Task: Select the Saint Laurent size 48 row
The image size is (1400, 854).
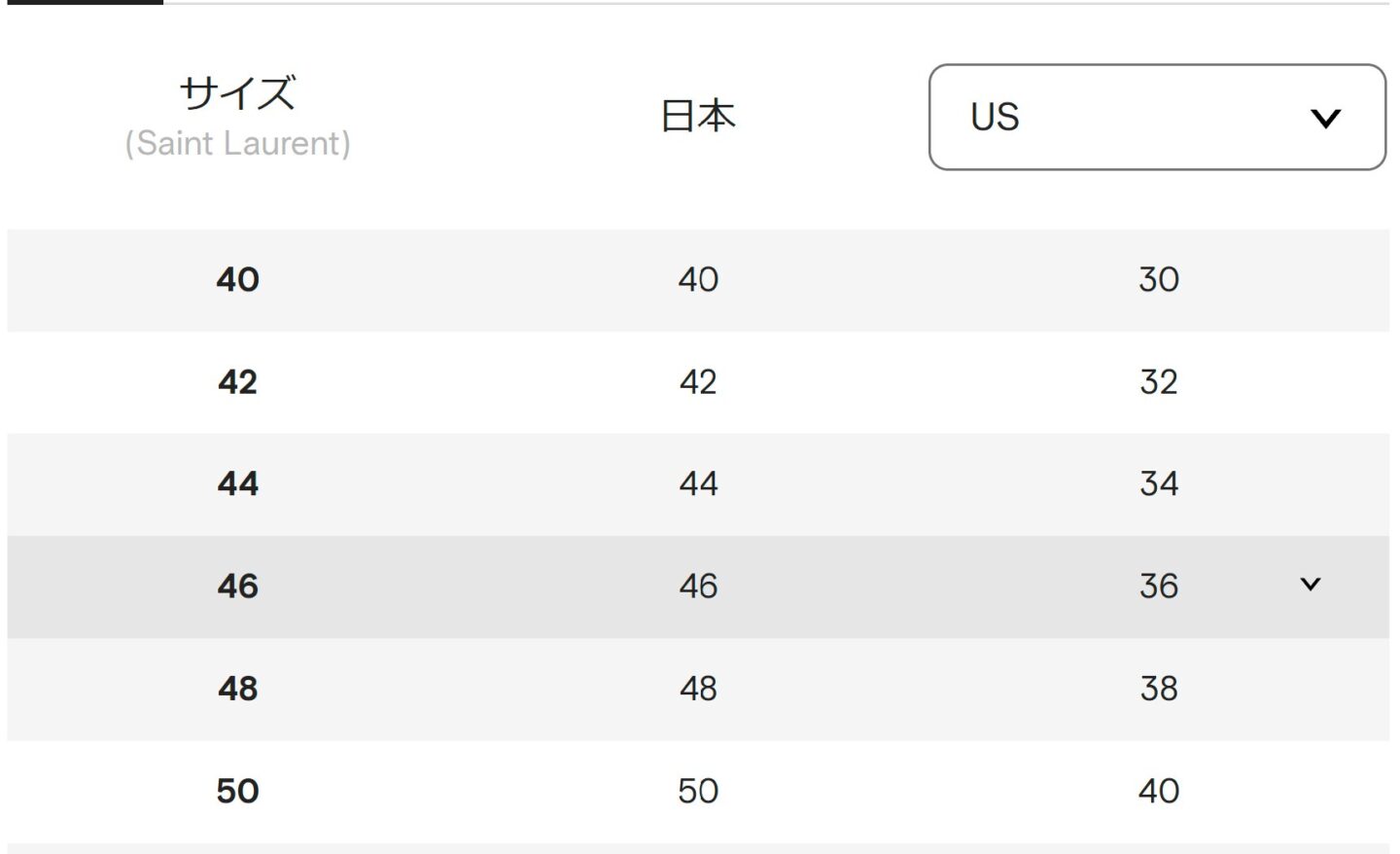Action: 237,689
